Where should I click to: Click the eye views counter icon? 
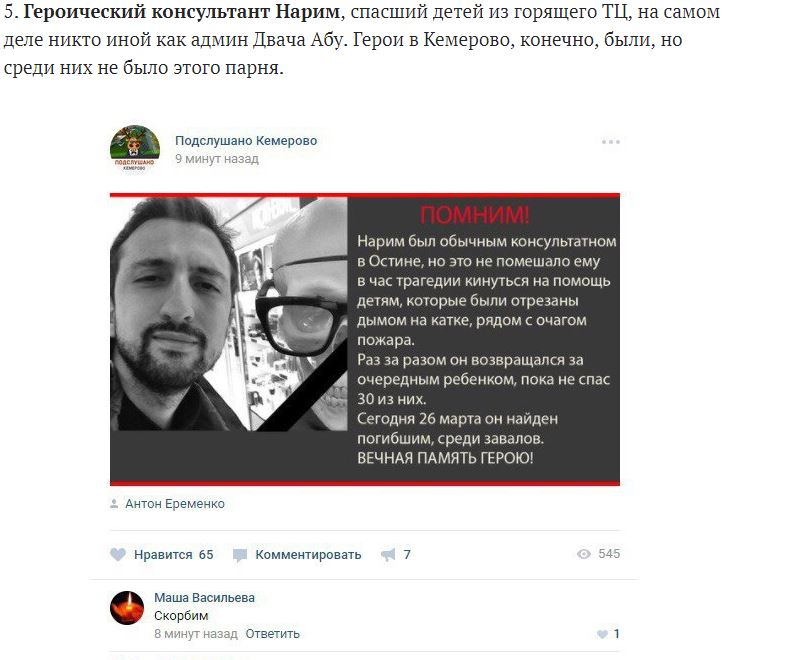click(583, 554)
